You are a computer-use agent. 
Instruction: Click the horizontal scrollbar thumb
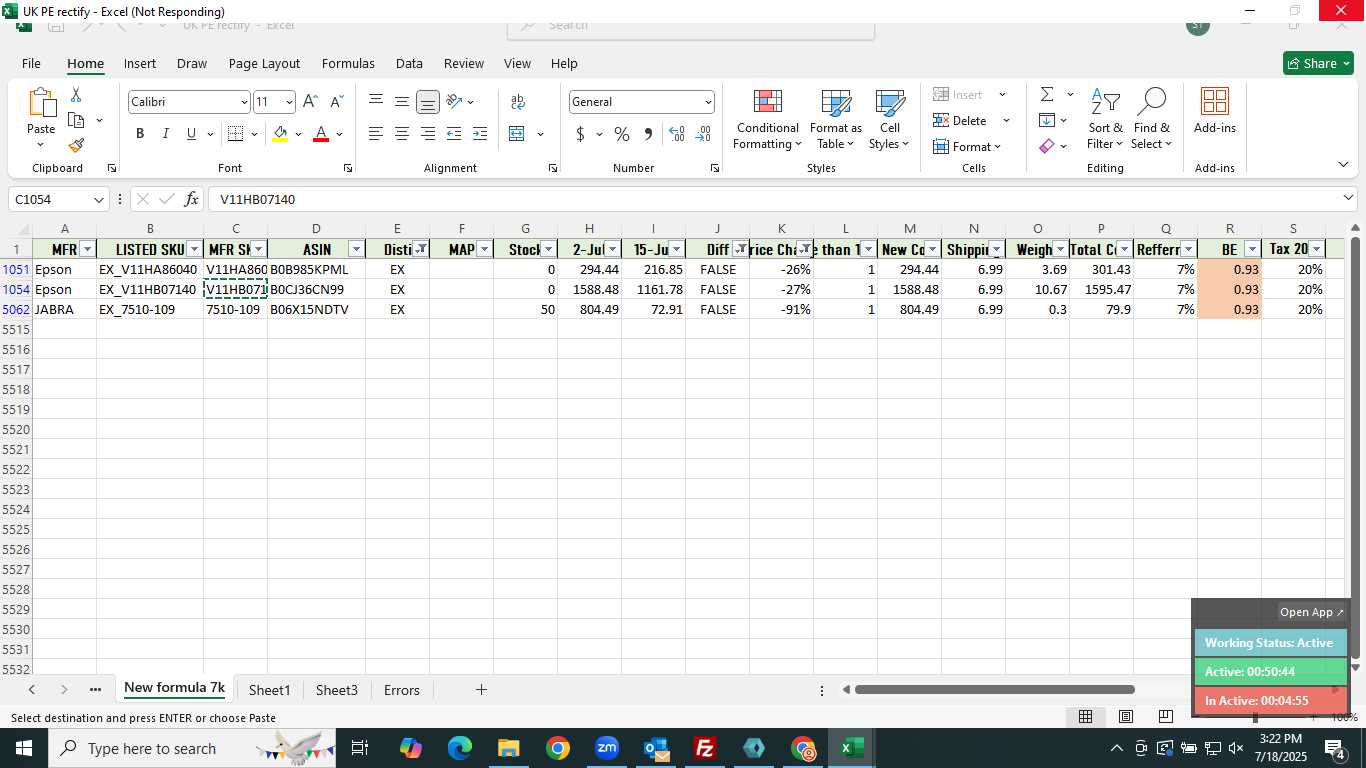coord(995,689)
